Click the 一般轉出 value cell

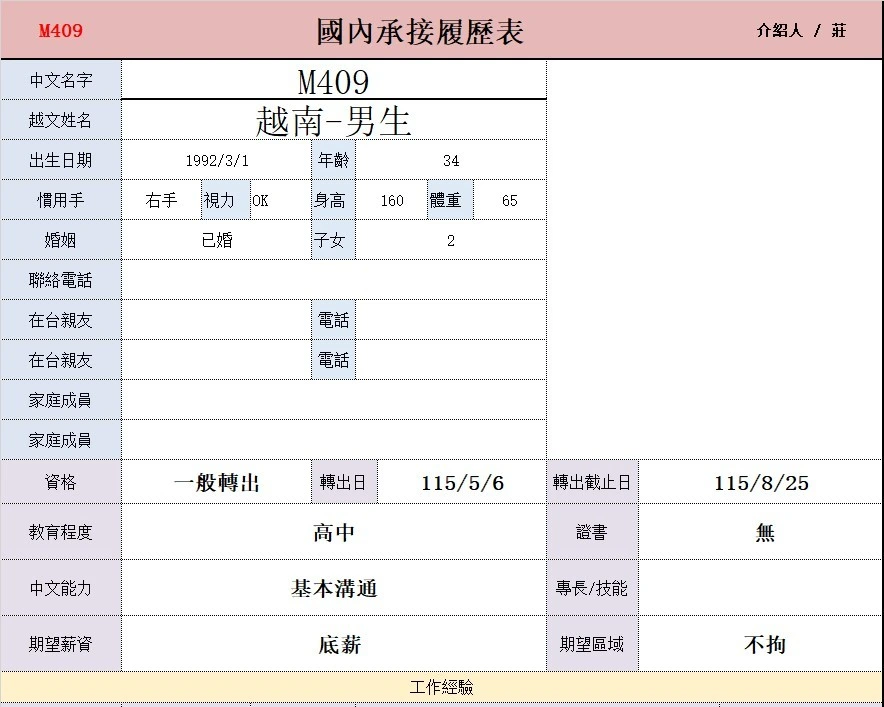click(x=217, y=483)
